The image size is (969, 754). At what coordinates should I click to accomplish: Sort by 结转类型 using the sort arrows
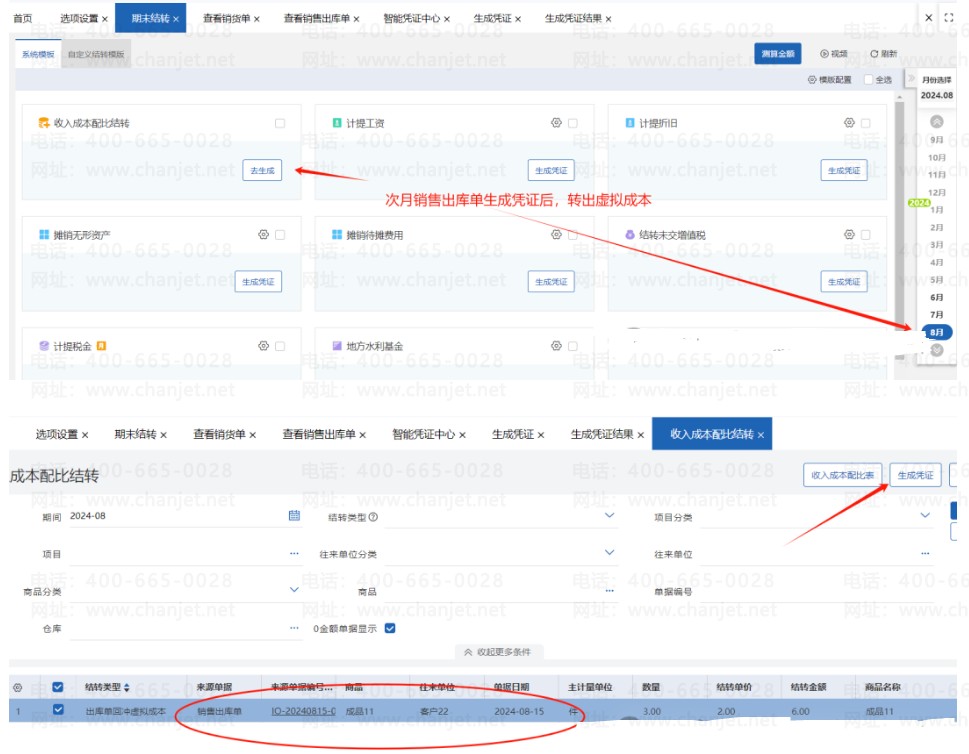pyautogui.click(x=127, y=687)
